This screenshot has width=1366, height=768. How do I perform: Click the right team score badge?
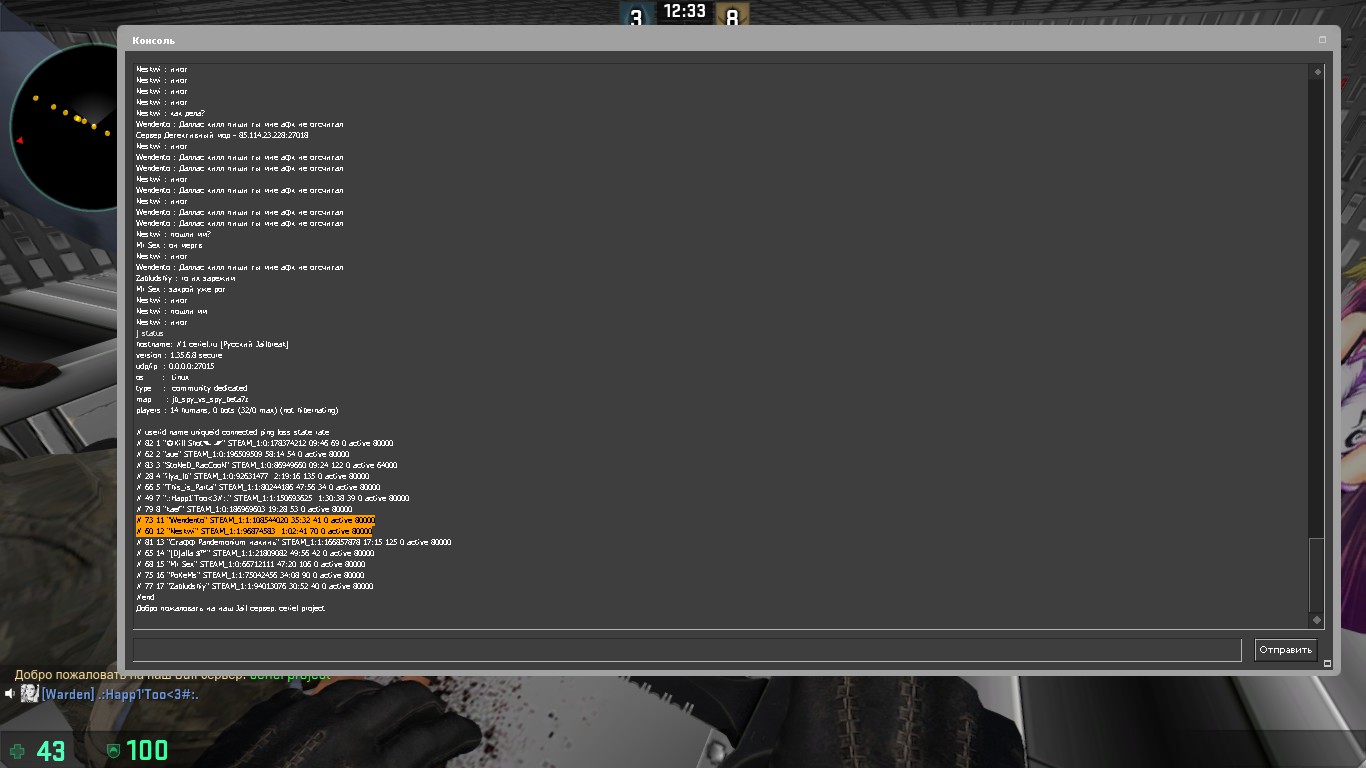pos(732,16)
